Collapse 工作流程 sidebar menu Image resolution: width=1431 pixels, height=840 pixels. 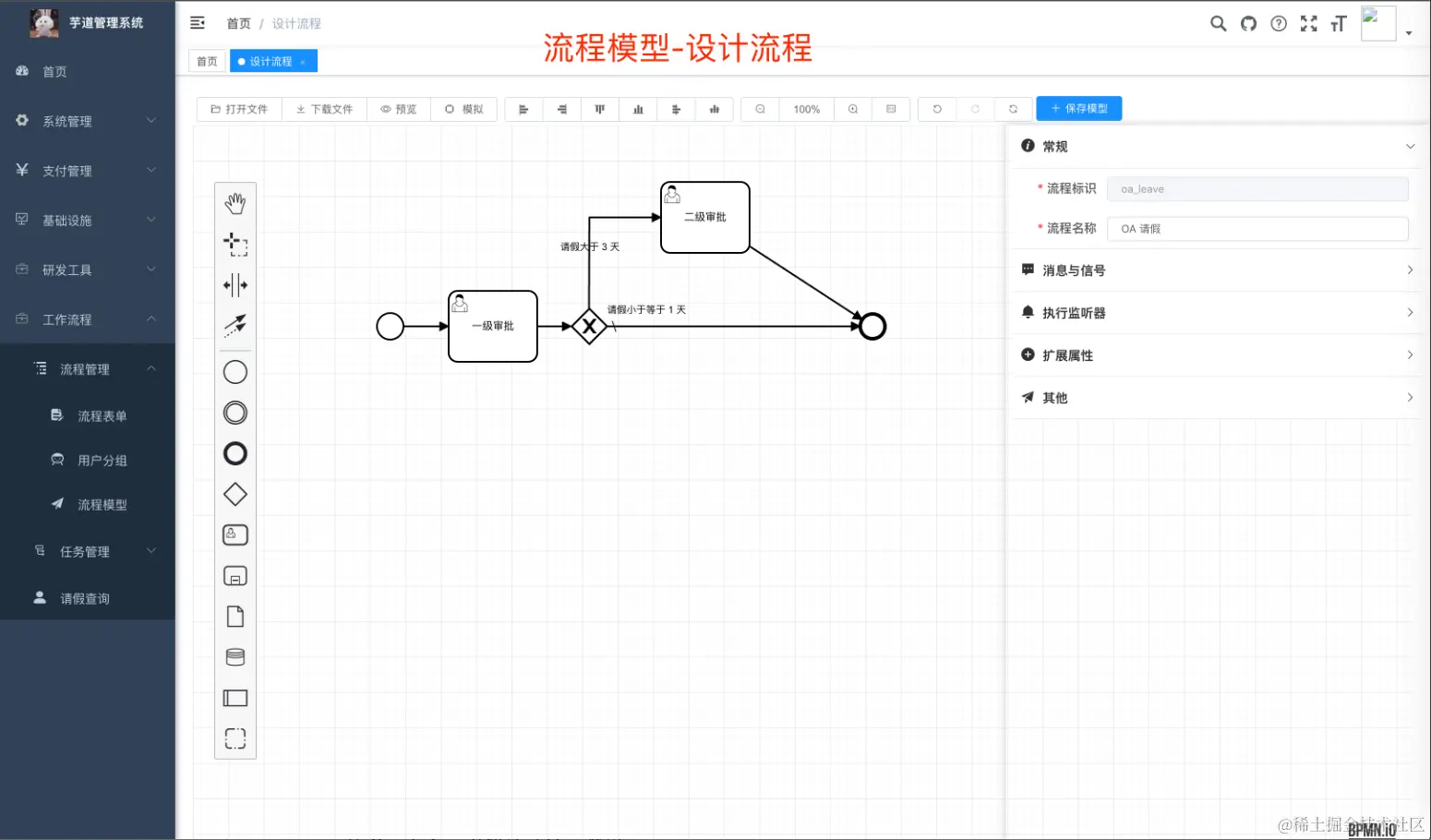coord(88,319)
